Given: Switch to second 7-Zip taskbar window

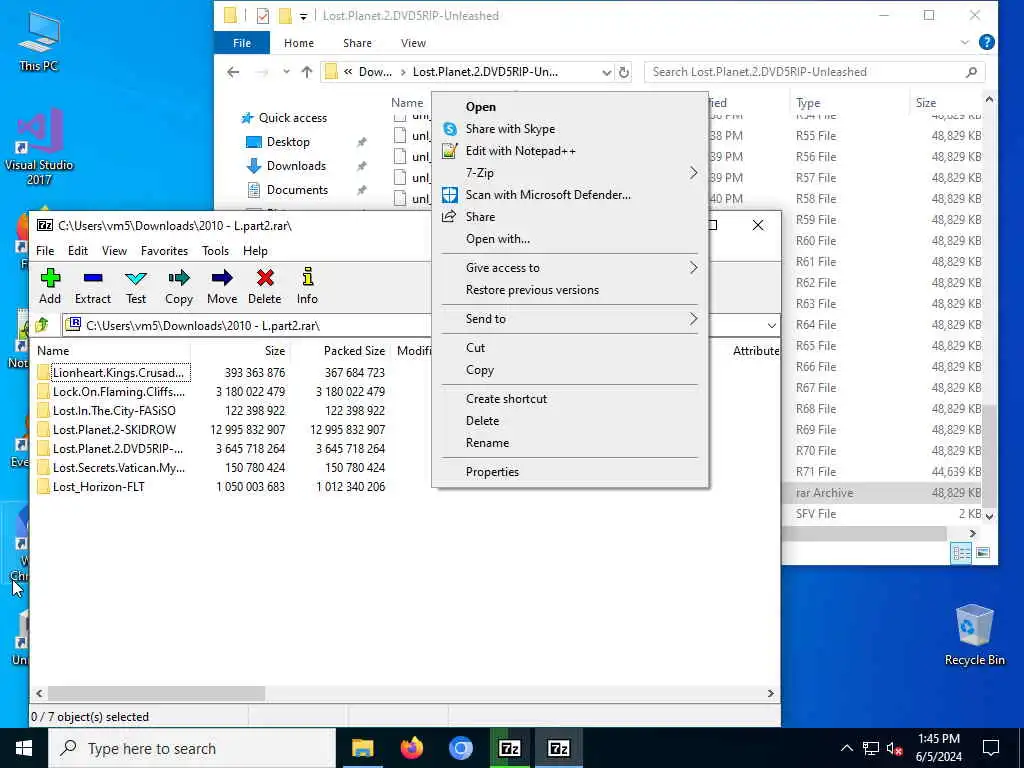Looking at the screenshot, I should coord(558,748).
